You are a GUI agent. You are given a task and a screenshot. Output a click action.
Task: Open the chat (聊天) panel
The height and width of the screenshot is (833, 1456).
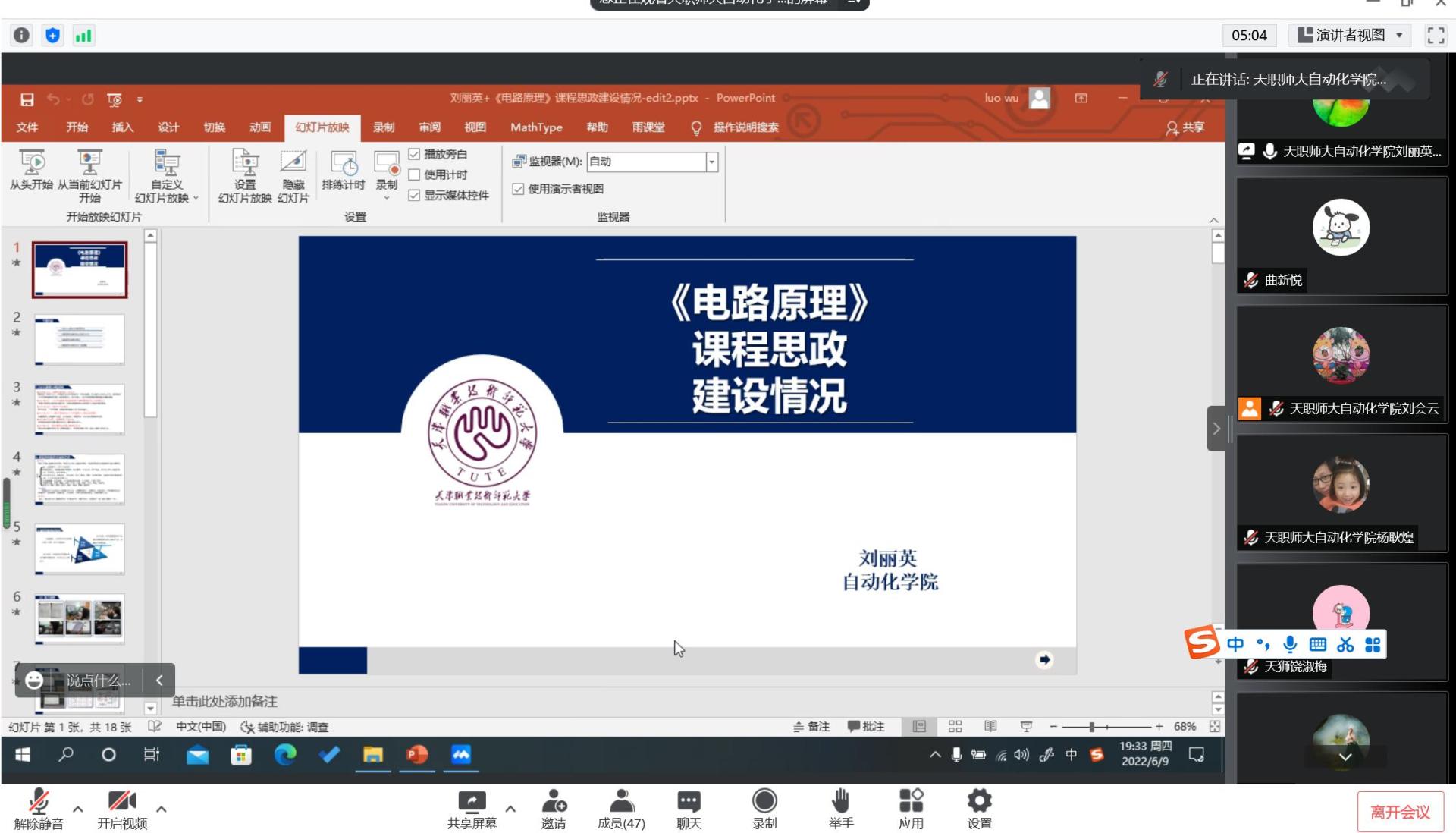click(689, 801)
